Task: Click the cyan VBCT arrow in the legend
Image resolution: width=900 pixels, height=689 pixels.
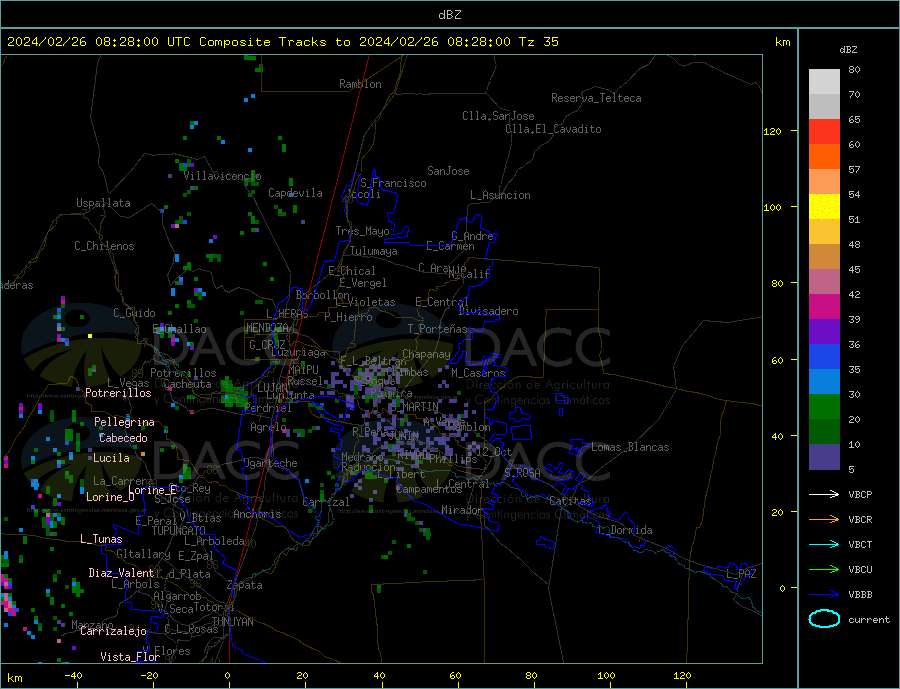Action: [x=824, y=544]
